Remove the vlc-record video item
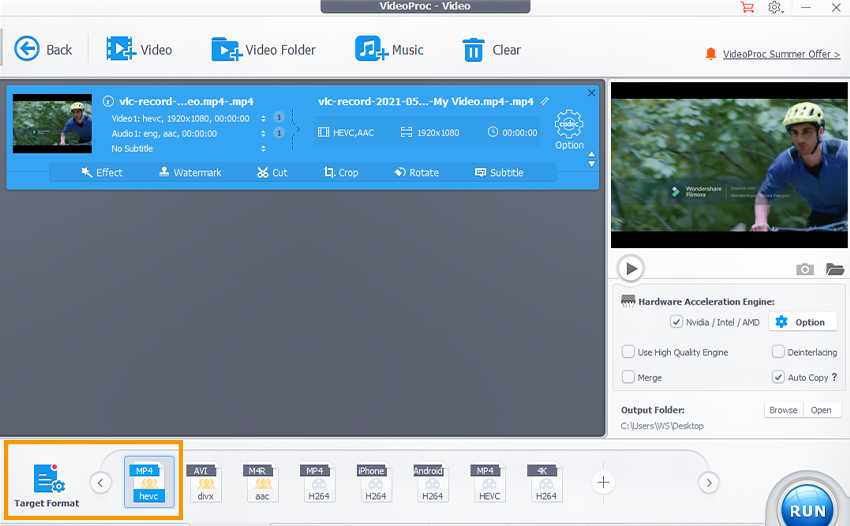850x526 pixels. point(591,93)
